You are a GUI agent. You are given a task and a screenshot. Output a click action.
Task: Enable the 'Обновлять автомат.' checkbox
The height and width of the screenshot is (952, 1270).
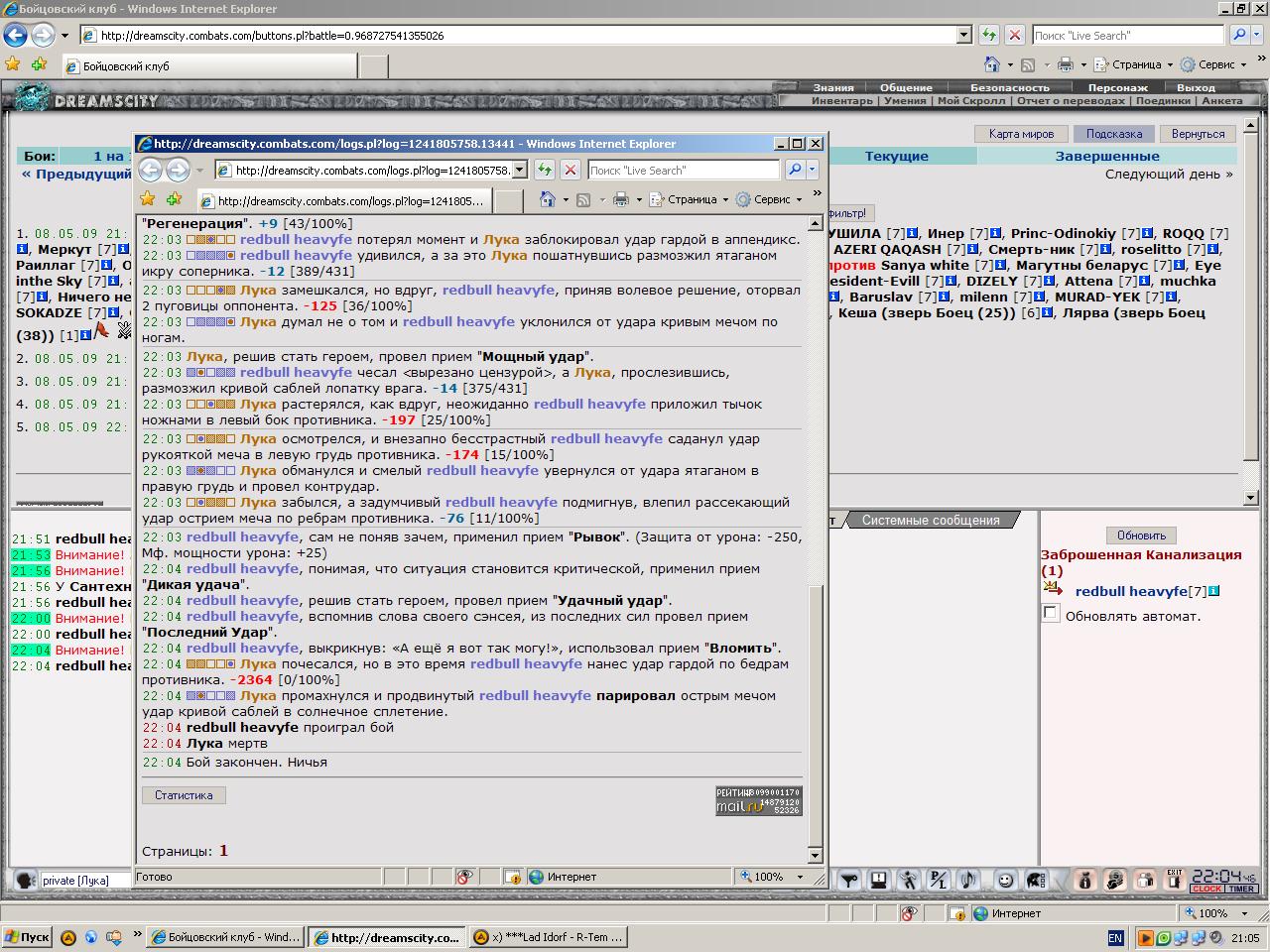pyautogui.click(x=1051, y=614)
